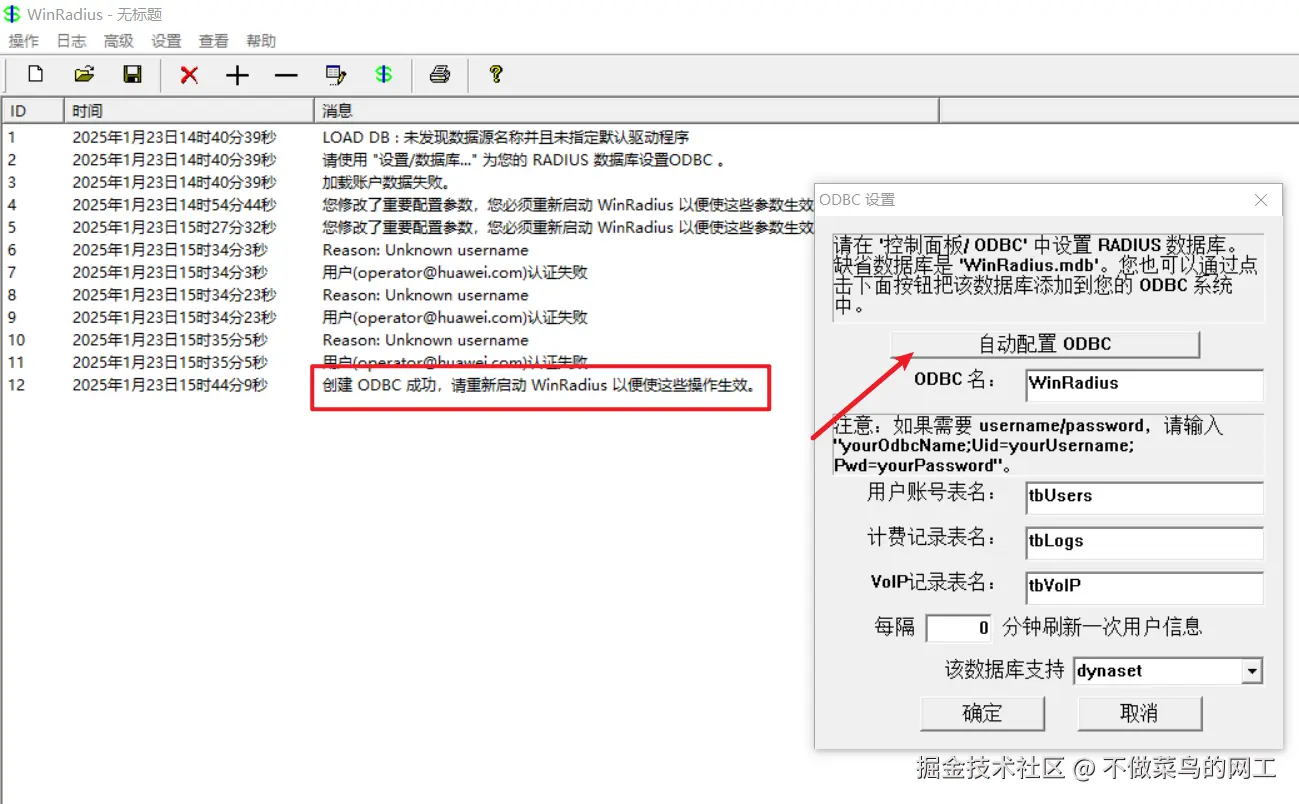Click the Save floppy disk icon
This screenshot has width=1299, height=804.
132,75
